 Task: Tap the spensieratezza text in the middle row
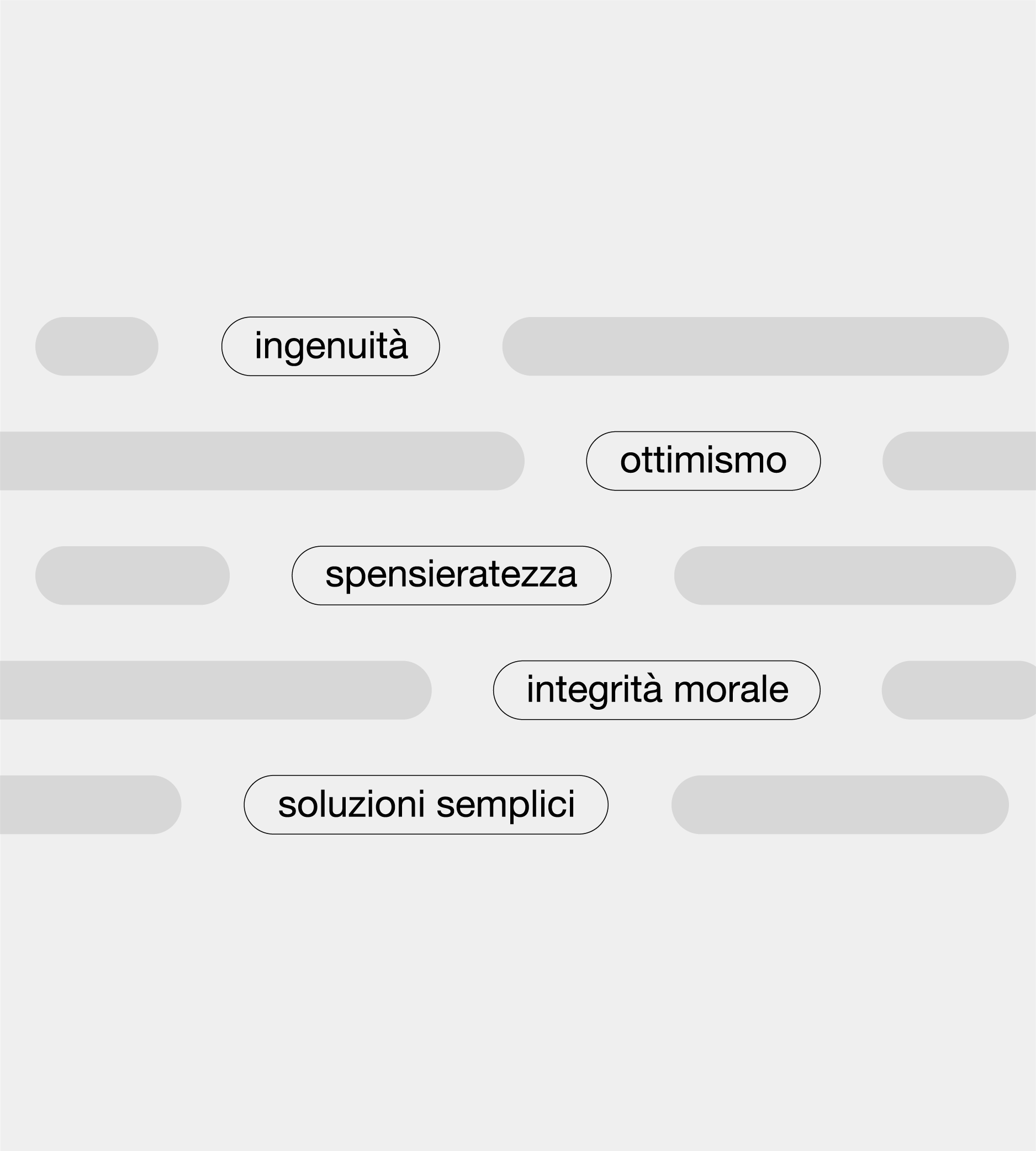click(451, 575)
